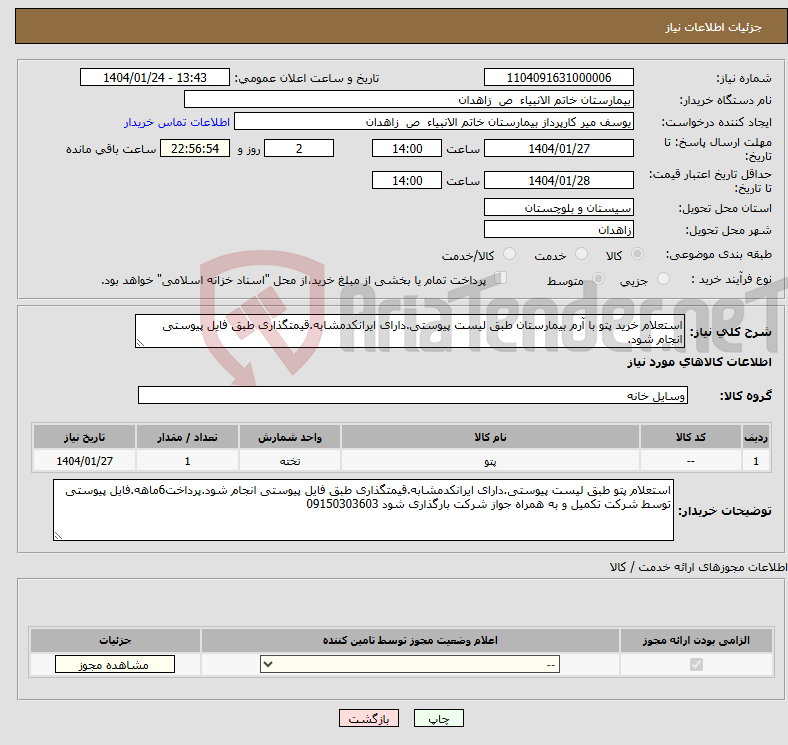
Task: Click the remaining time 22:56:54 field
Action: pyautogui.click(x=195, y=148)
